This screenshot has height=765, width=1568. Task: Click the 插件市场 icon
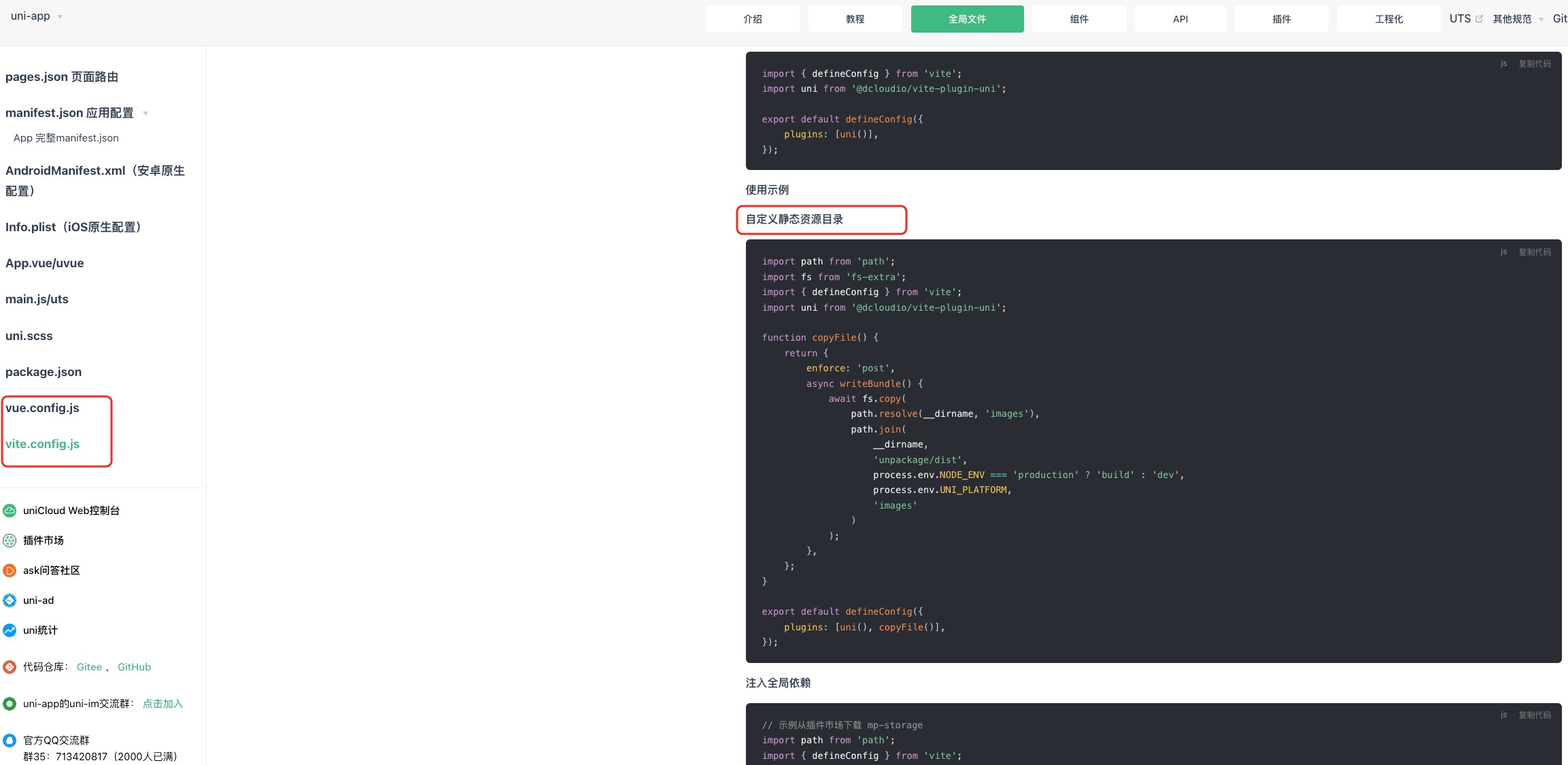point(10,541)
